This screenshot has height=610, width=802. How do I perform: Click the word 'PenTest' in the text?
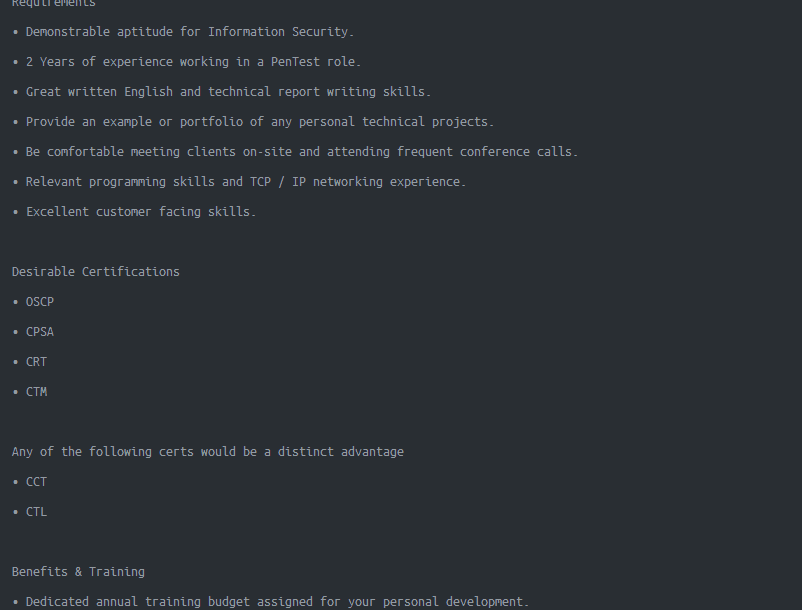point(295,62)
